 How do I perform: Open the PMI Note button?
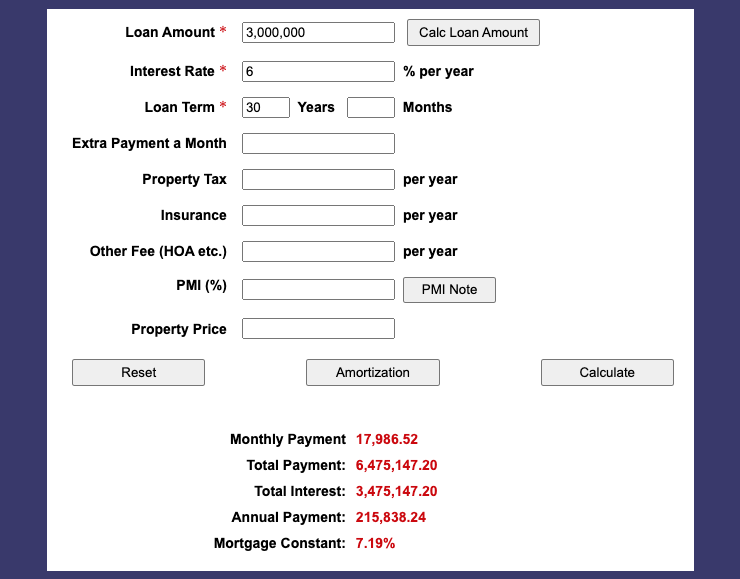(449, 290)
